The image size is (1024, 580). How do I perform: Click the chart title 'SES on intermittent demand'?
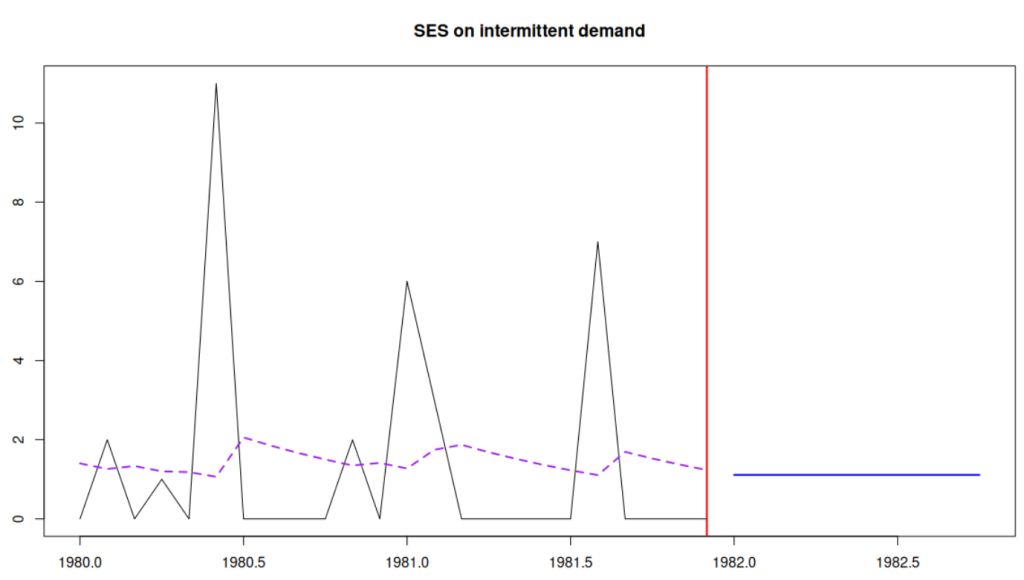tap(529, 31)
